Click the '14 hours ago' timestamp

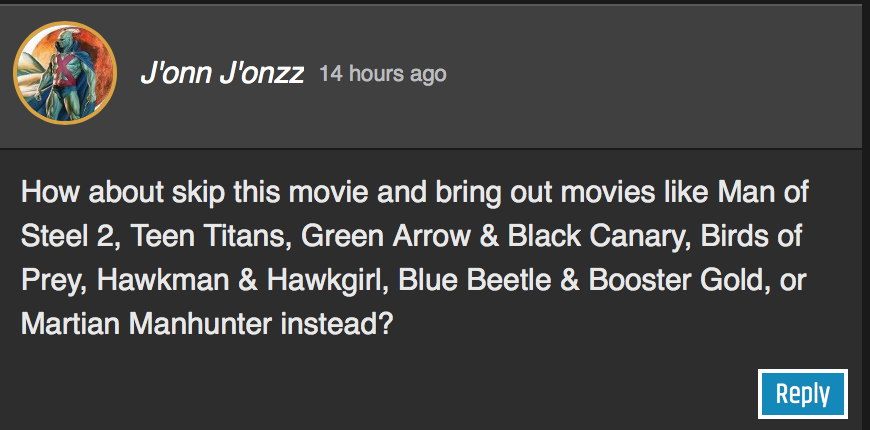click(383, 74)
